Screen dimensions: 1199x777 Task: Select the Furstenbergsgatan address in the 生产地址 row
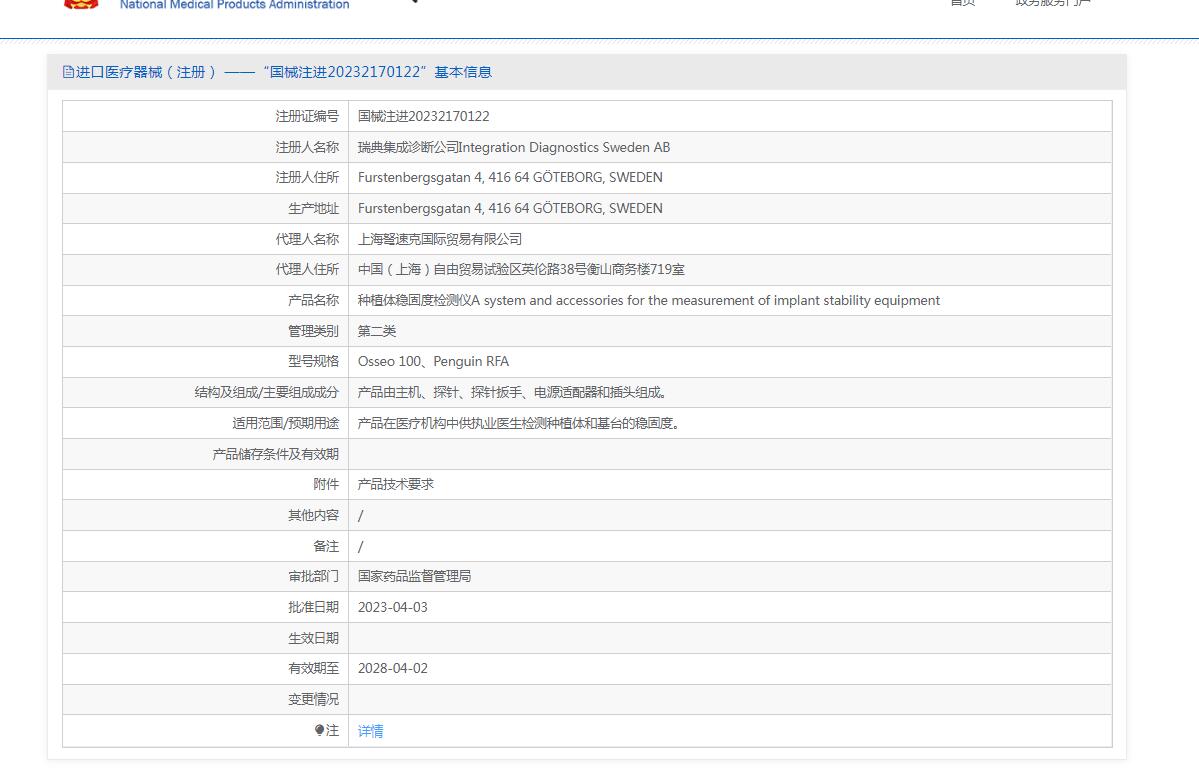[510, 208]
